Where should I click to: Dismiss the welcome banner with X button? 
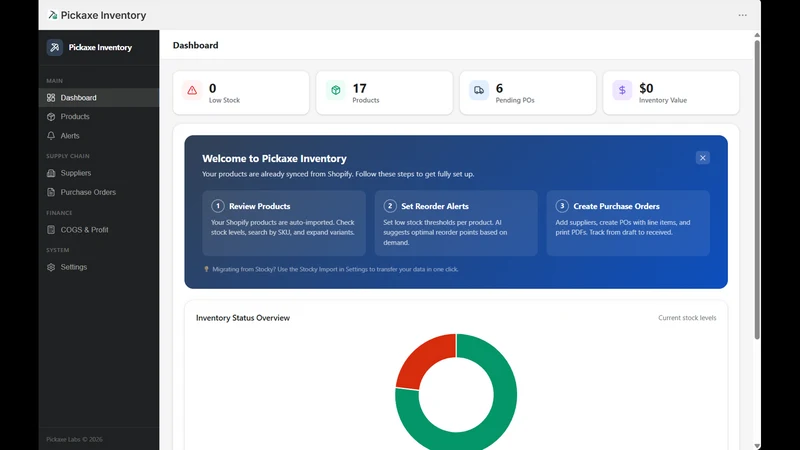coord(703,158)
